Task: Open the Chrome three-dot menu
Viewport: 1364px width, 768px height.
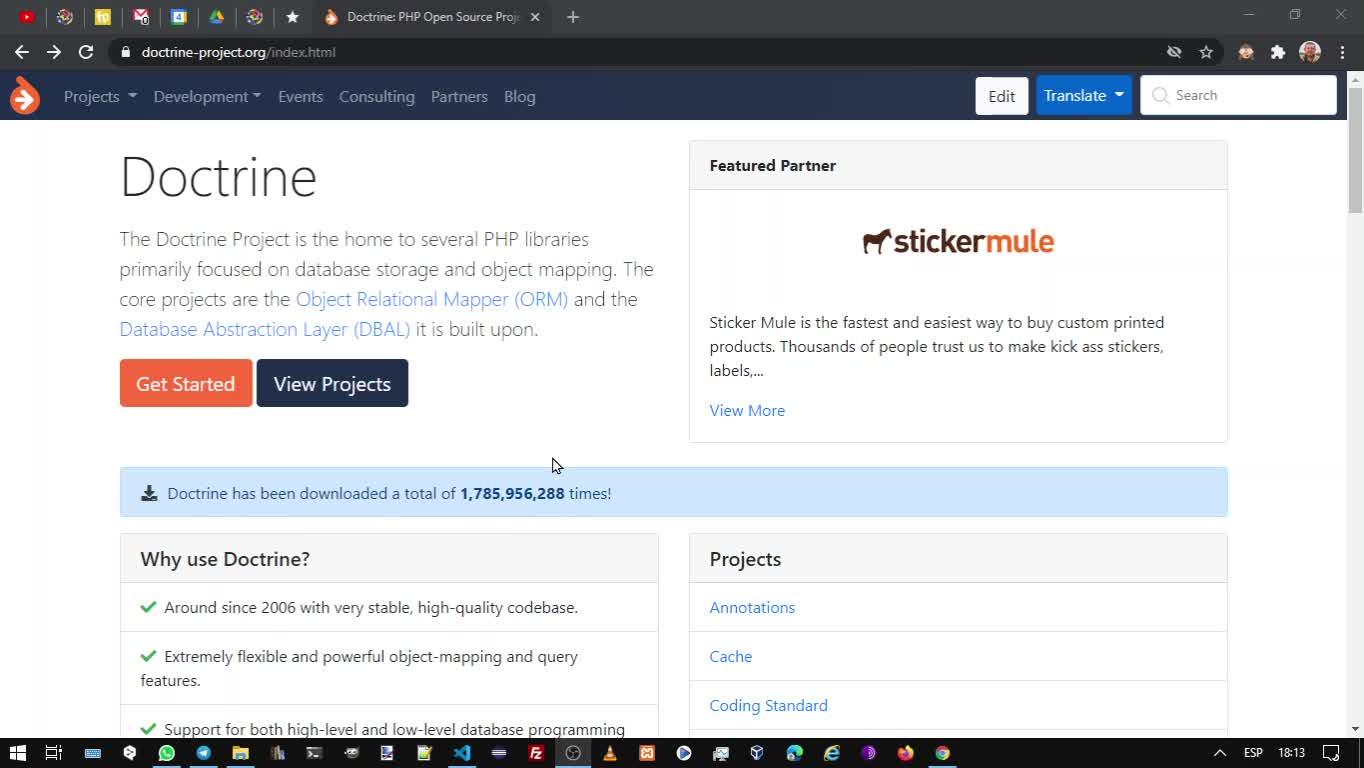Action: coord(1342,52)
